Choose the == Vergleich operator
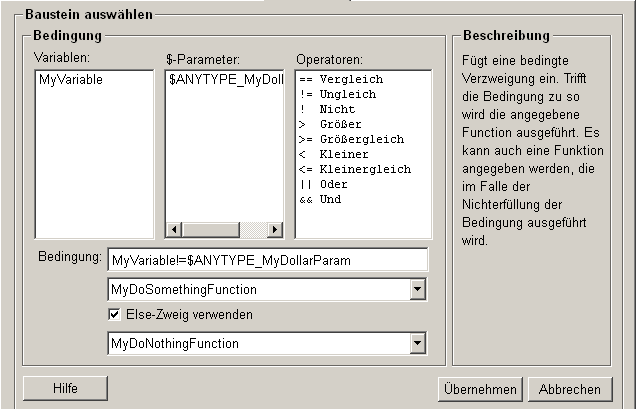The height and width of the screenshot is (409, 636). (340, 80)
